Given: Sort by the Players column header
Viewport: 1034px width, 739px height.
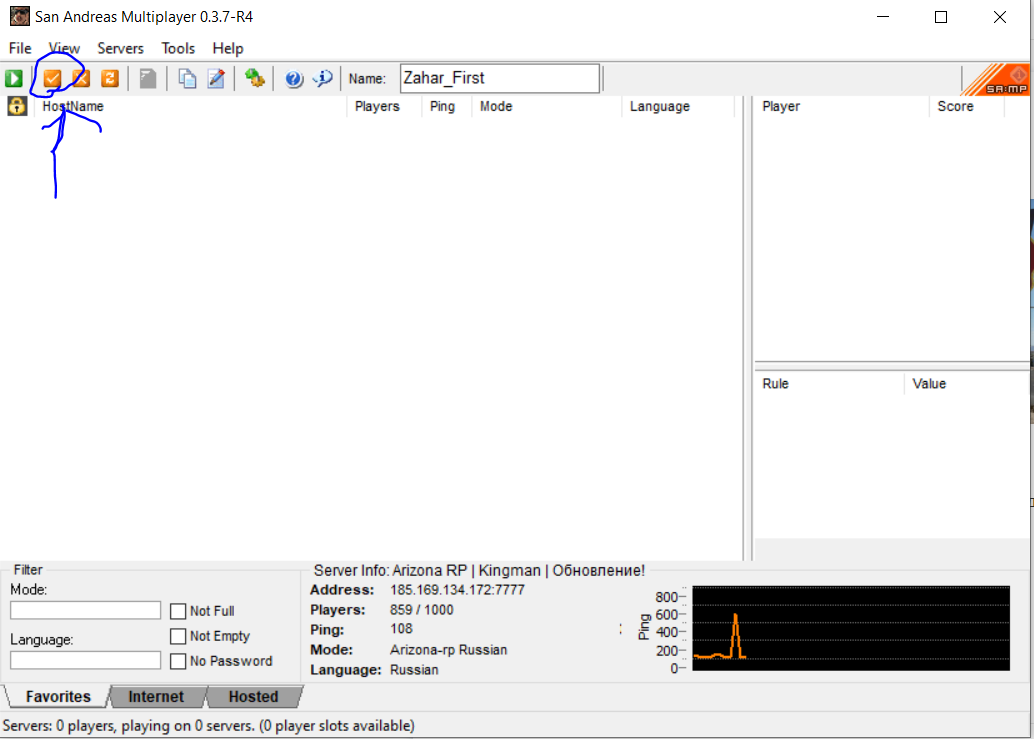Looking at the screenshot, I should (384, 106).
